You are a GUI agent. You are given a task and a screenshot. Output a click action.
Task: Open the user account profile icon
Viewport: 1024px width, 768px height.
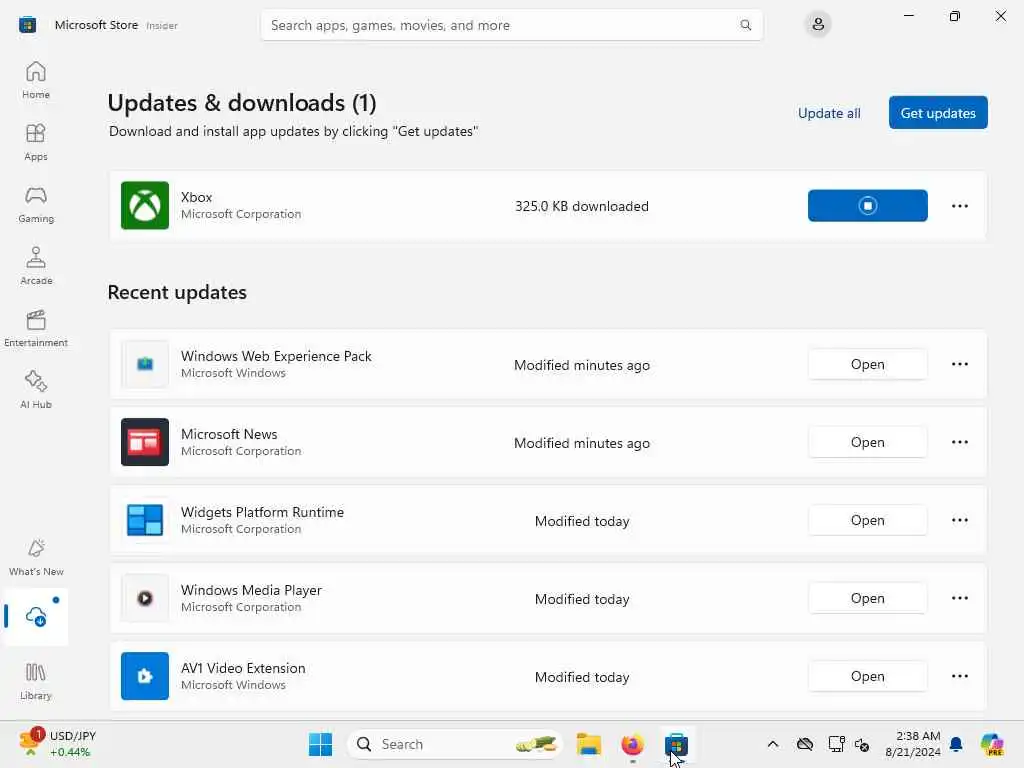point(818,25)
